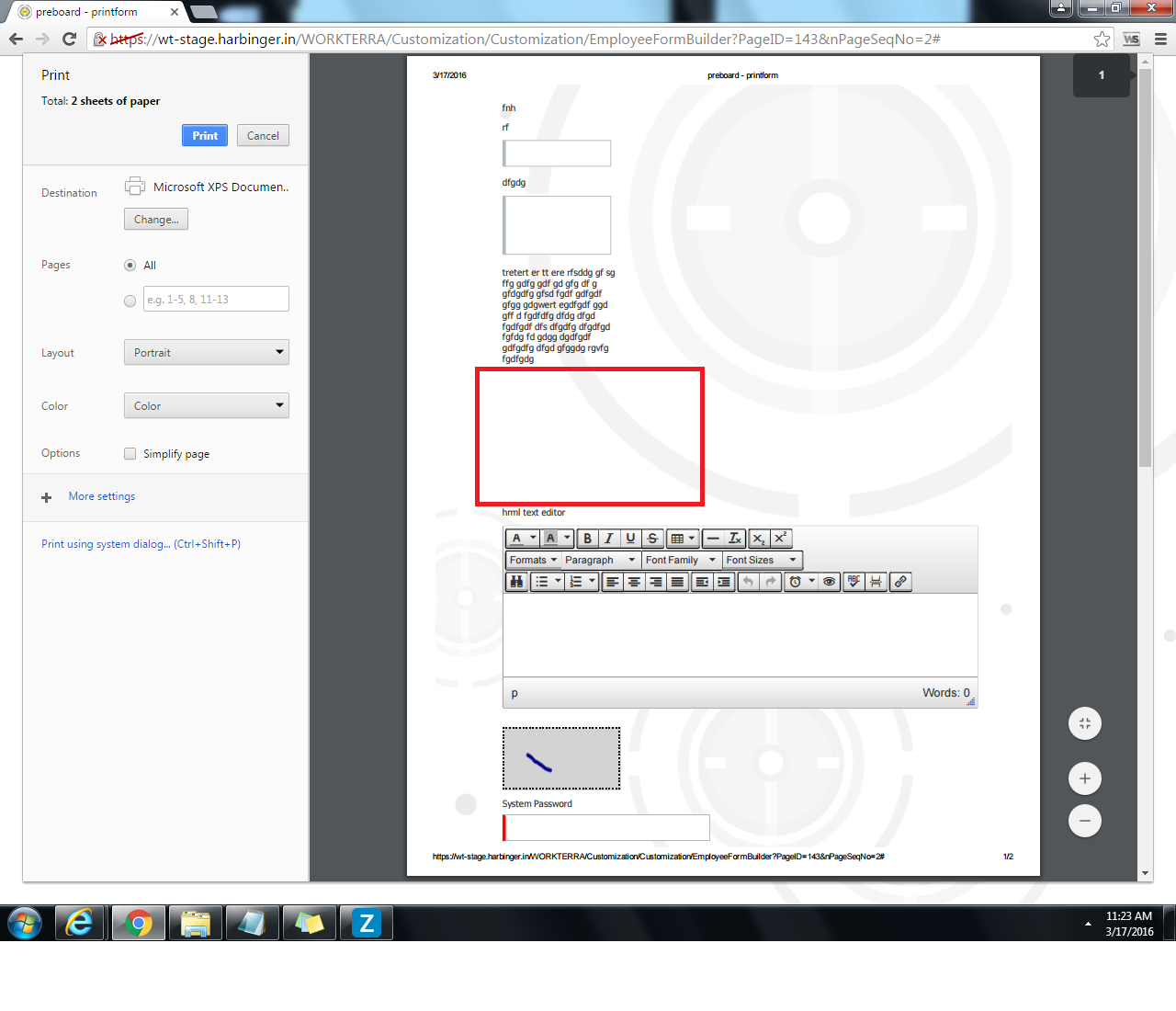Image resolution: width=1176 pixels, height=1011 pixels.
Task: Expand More settings plus icon
Action: click(x=47, y=497)
